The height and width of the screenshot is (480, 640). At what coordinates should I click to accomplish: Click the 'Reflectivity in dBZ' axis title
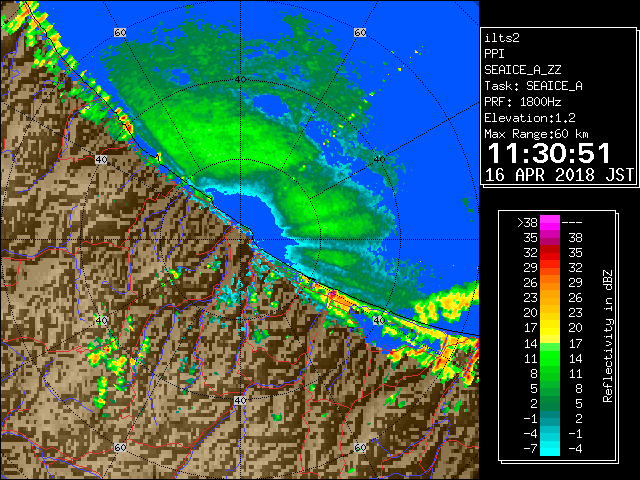click(x=608, y=336)
